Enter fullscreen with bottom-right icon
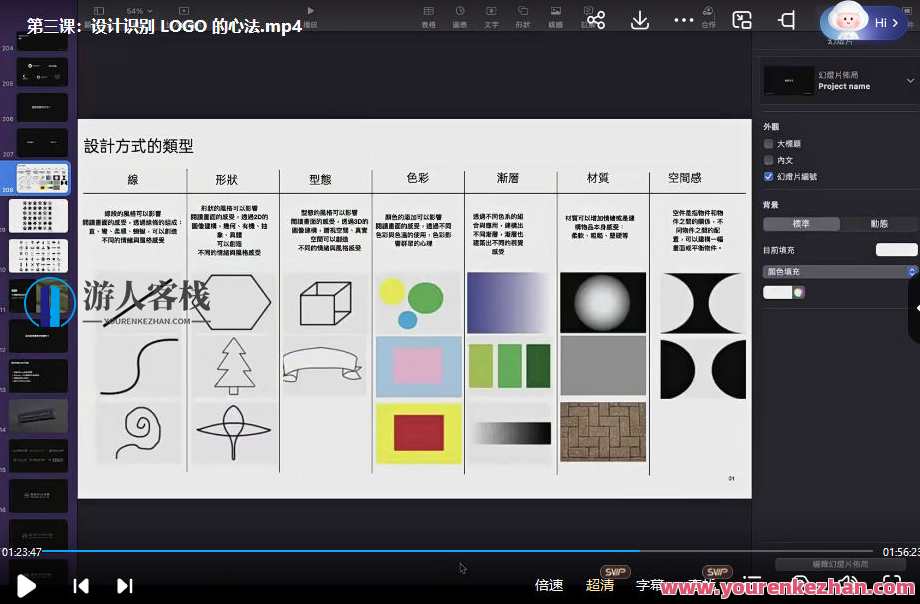 [x=891, y=583]
